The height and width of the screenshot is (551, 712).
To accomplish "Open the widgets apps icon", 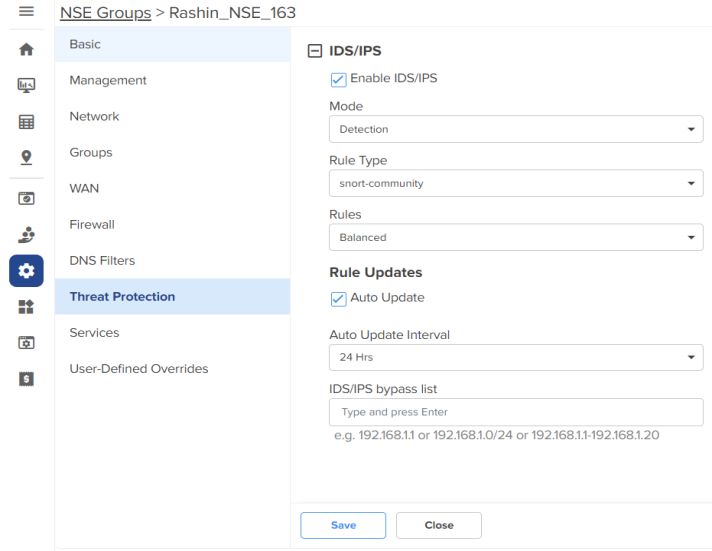I will coord(26,307).
